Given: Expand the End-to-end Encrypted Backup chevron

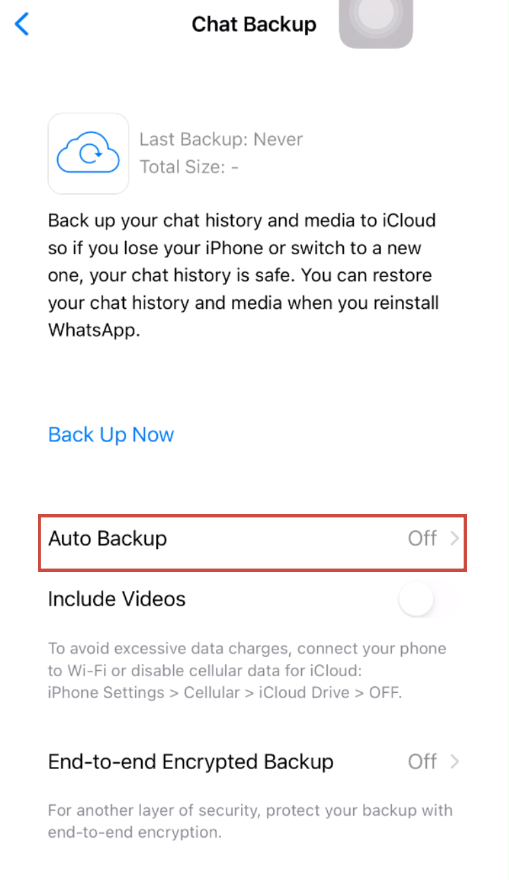Looking at the screenshot, I should [x=454, y=762].
